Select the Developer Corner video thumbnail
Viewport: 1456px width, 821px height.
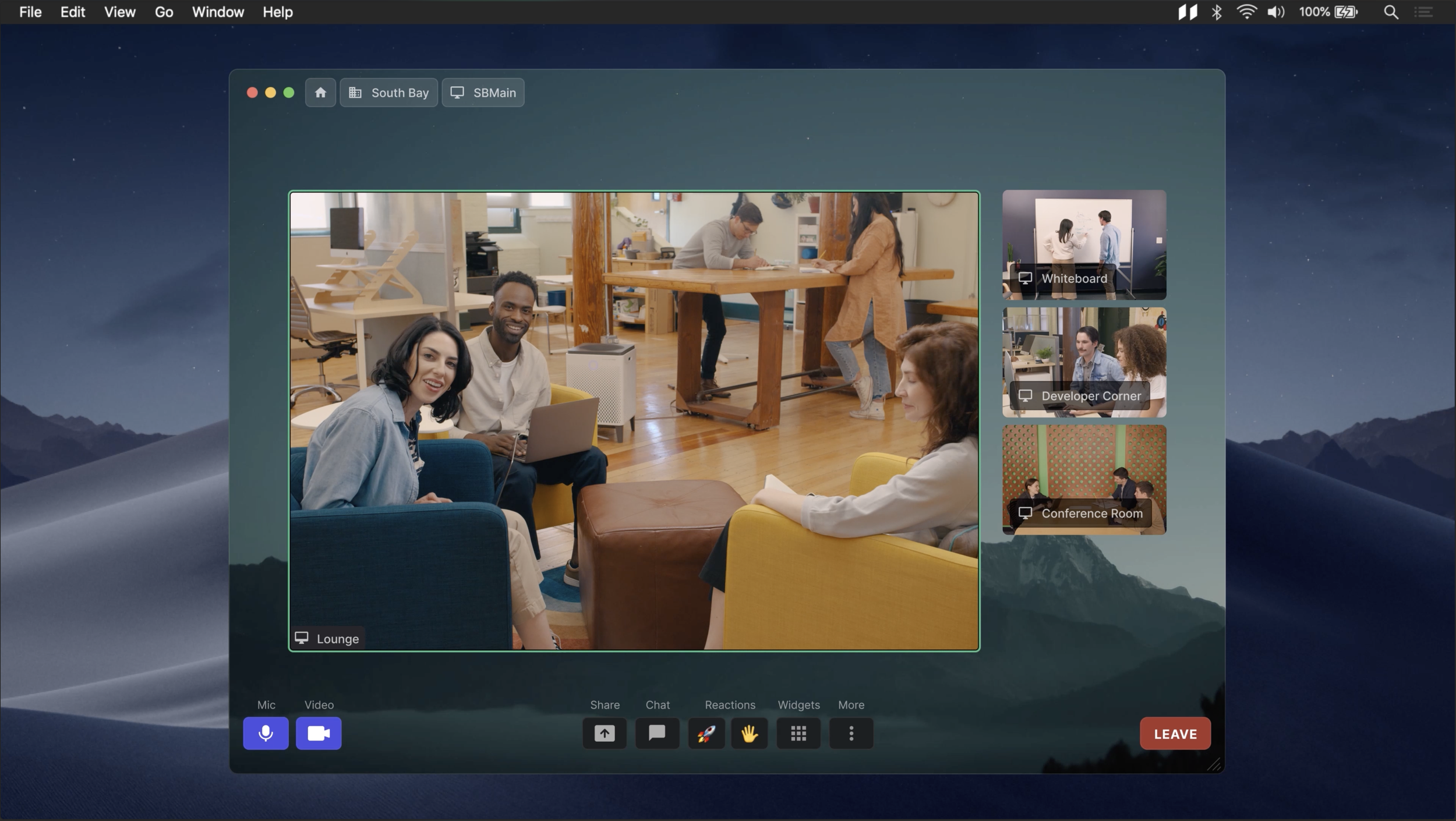[x=1084, y=362]
